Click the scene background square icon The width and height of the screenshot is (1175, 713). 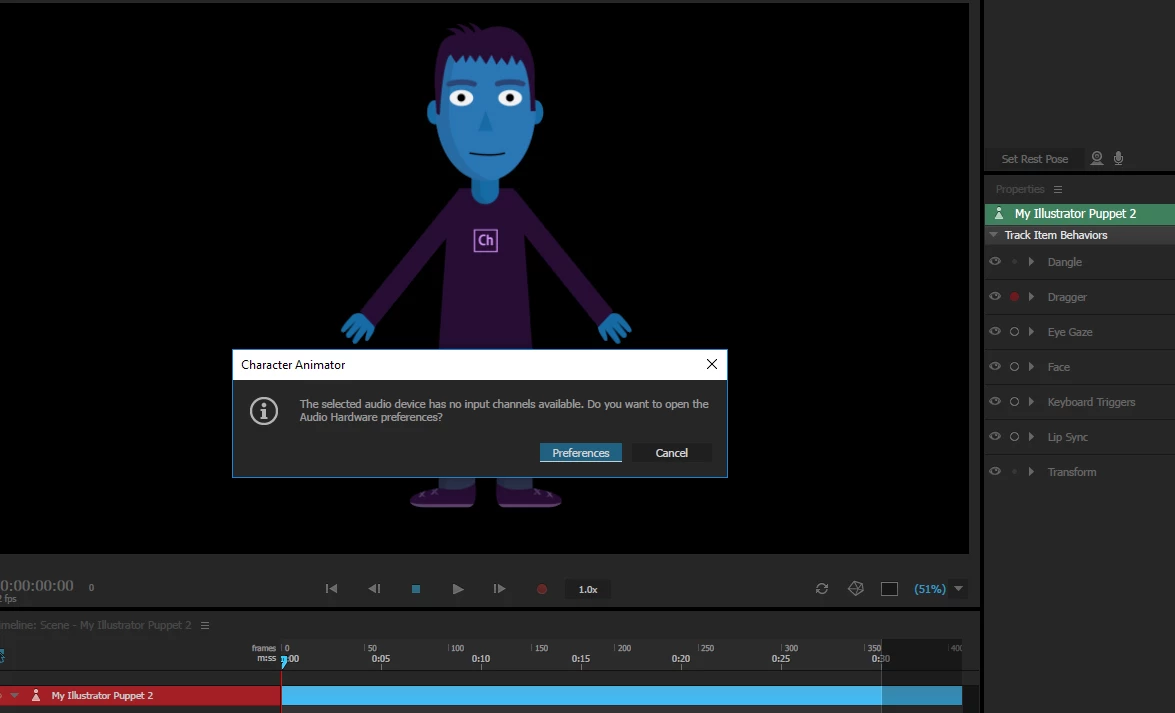click(x=889, y=589)
